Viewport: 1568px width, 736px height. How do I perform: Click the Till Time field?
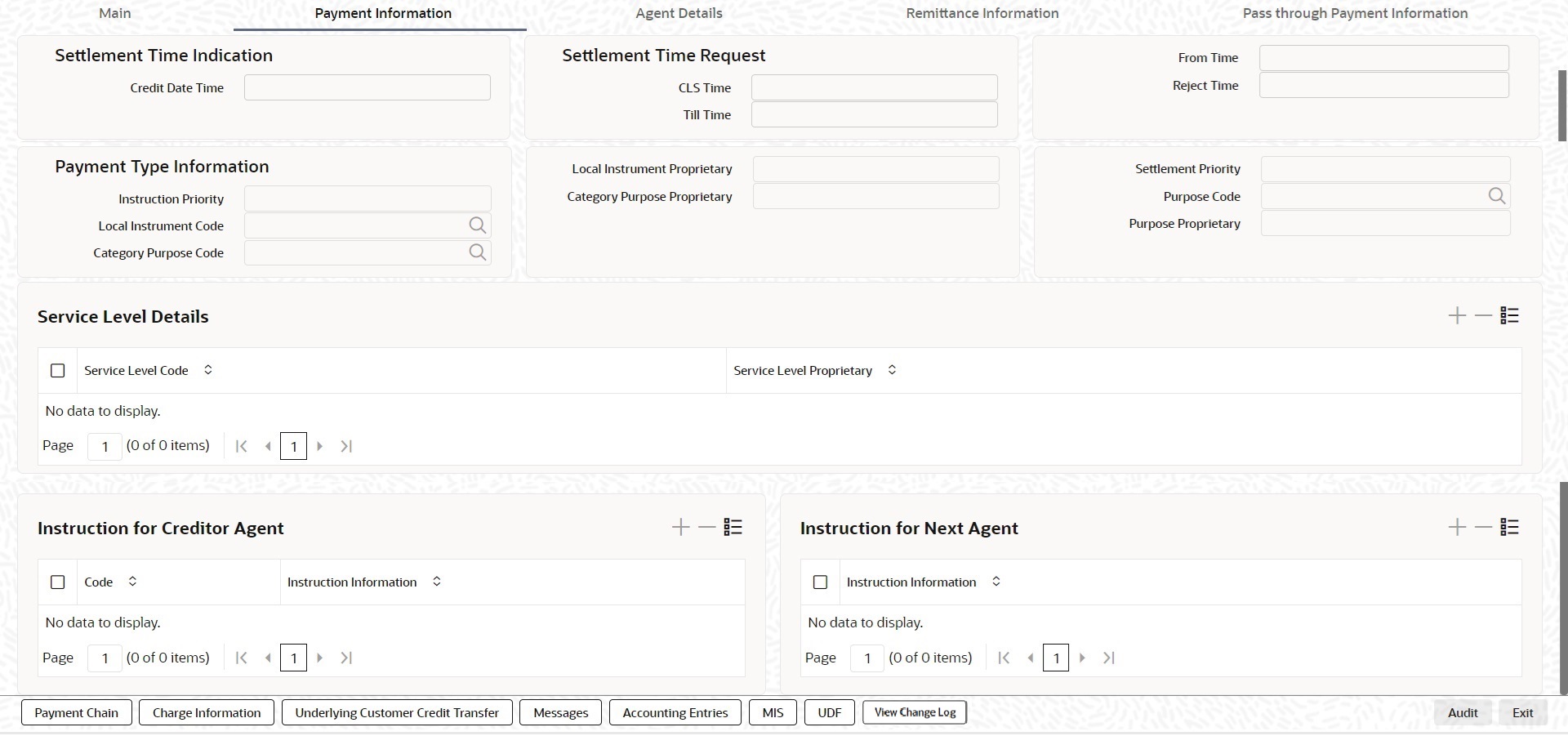tap(875, 114)
